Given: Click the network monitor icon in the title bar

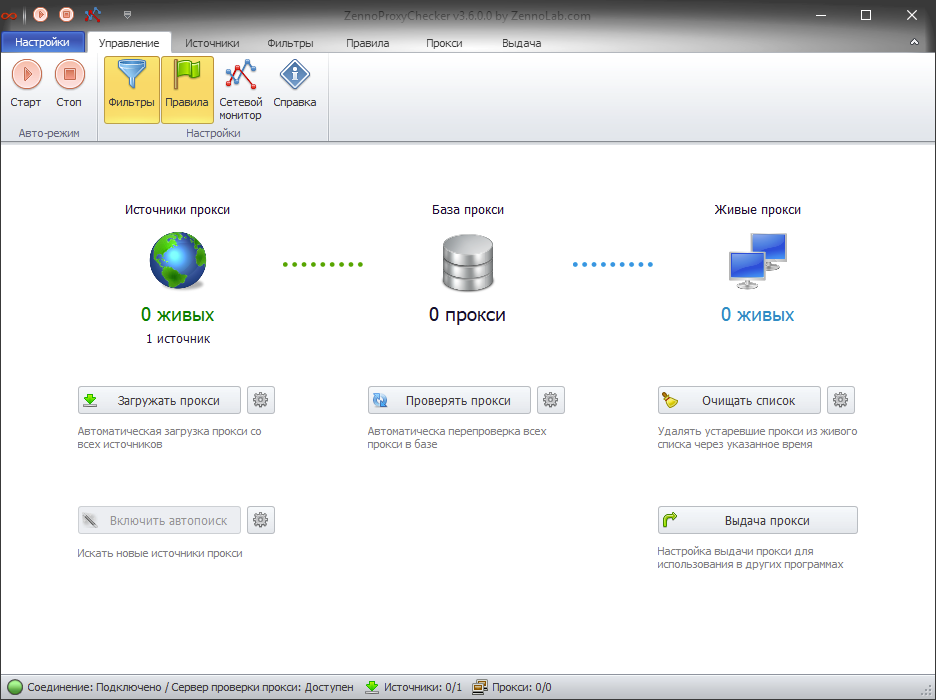Looking at the screenshot, I should tap(91, 14).
